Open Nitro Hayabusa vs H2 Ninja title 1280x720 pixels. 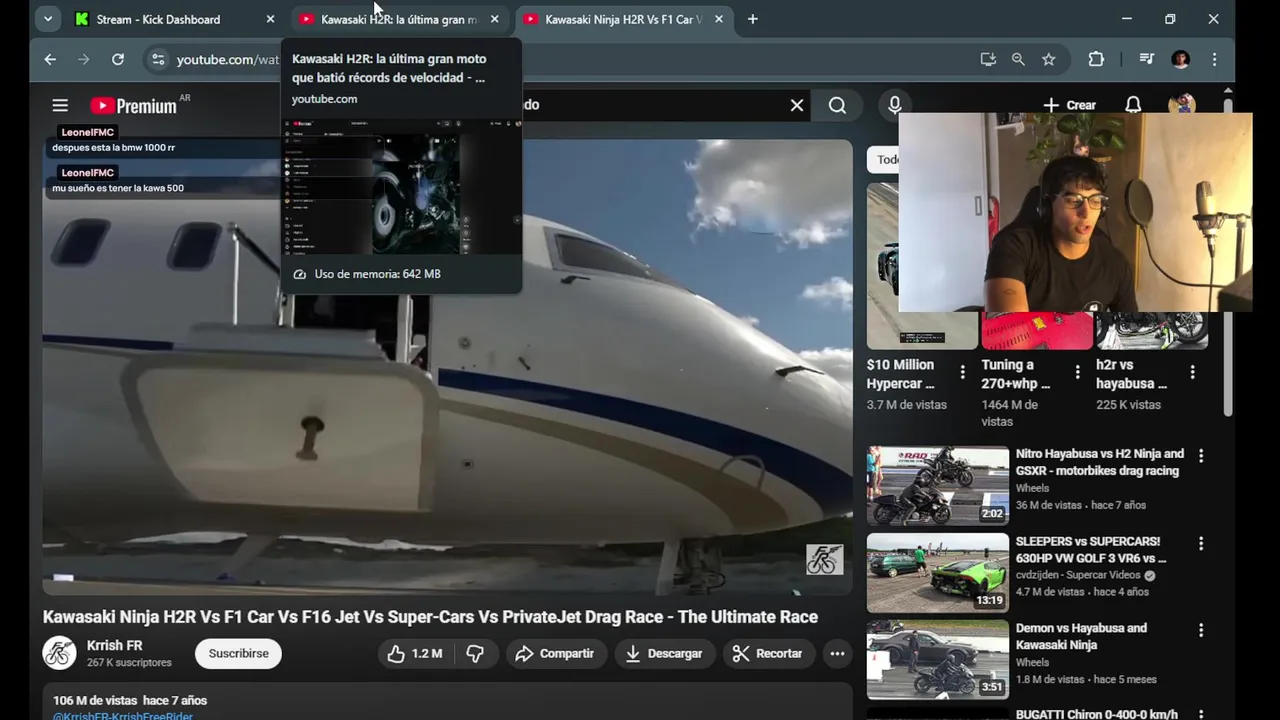point(1100,462)
